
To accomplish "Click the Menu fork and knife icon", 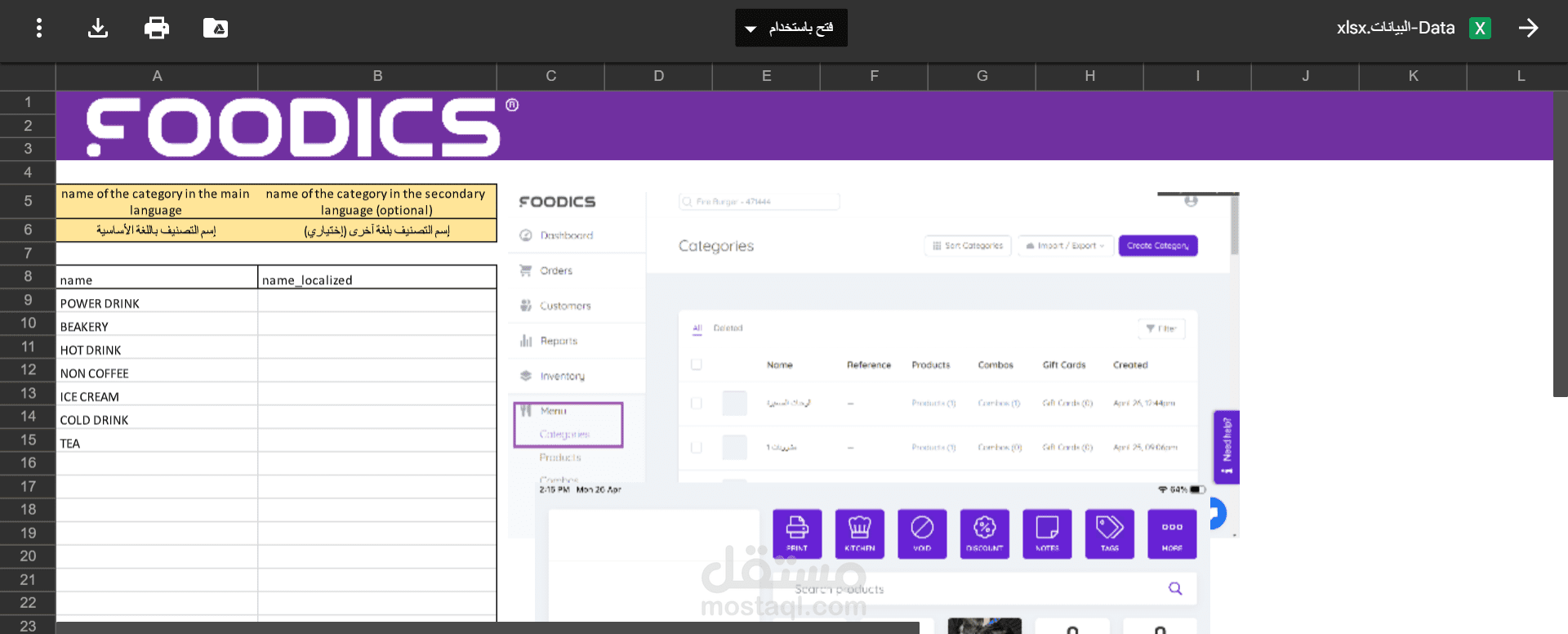I will click(526, 410).
